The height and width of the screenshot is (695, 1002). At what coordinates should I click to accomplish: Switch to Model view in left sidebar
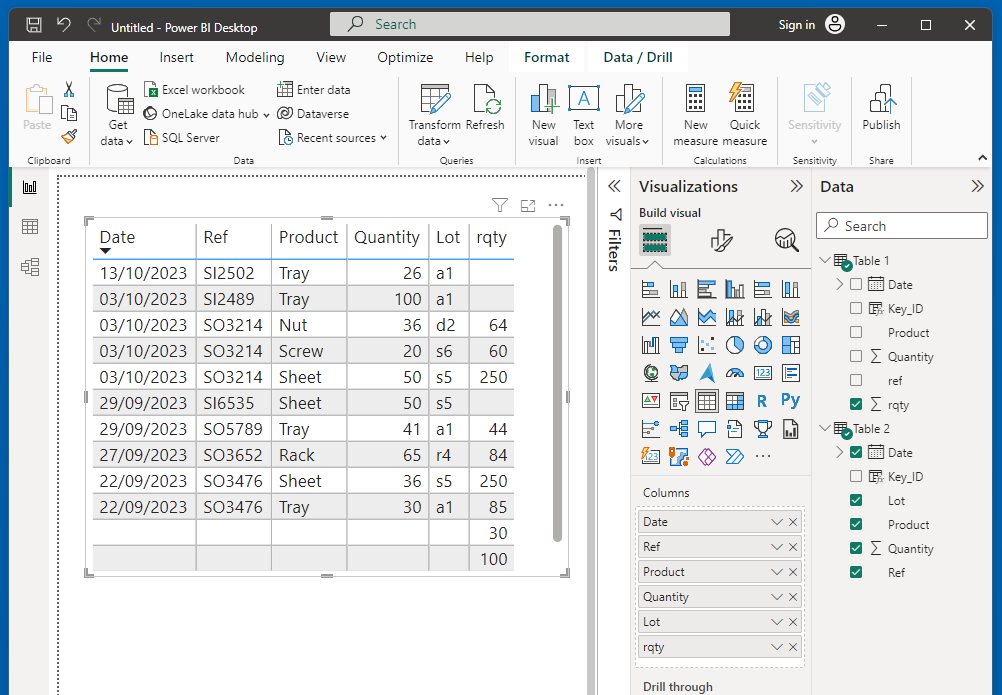point(30,266)
